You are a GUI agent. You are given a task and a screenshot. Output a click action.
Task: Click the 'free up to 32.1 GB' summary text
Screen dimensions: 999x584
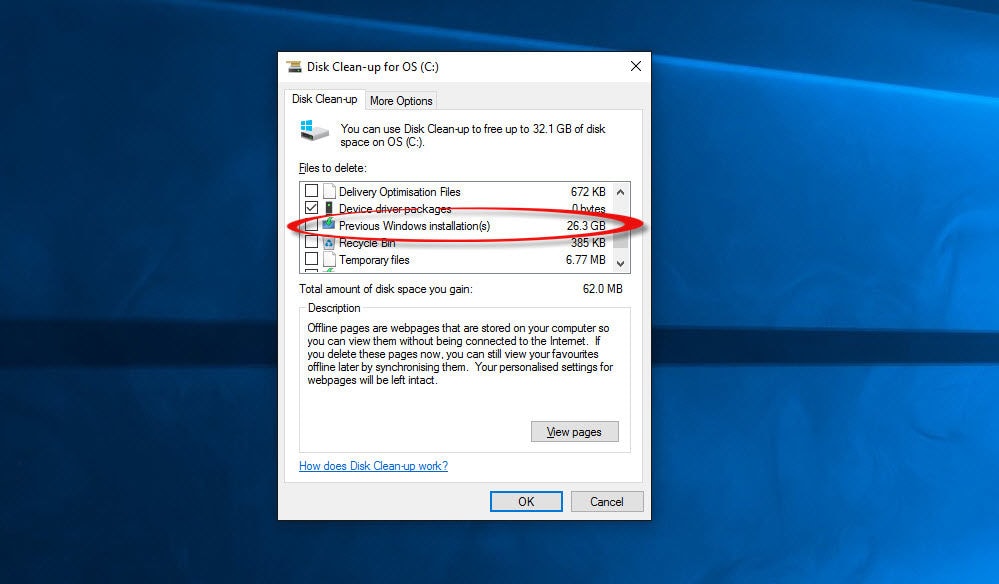(528, 129)
